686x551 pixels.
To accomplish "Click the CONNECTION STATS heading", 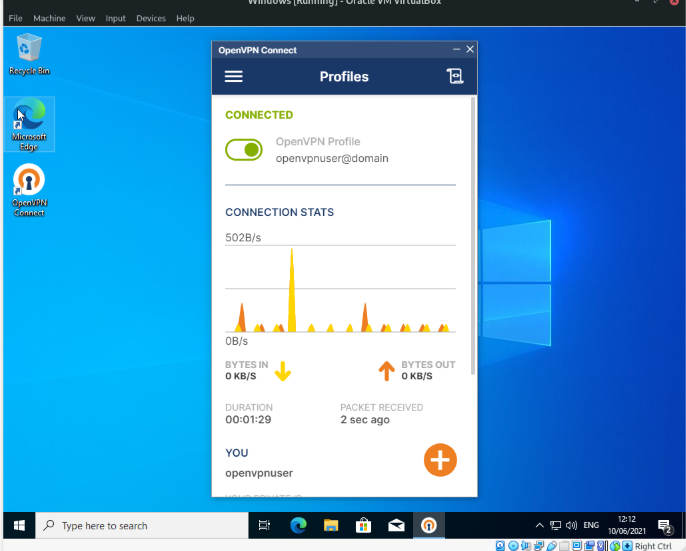I will tap(280, 212).
